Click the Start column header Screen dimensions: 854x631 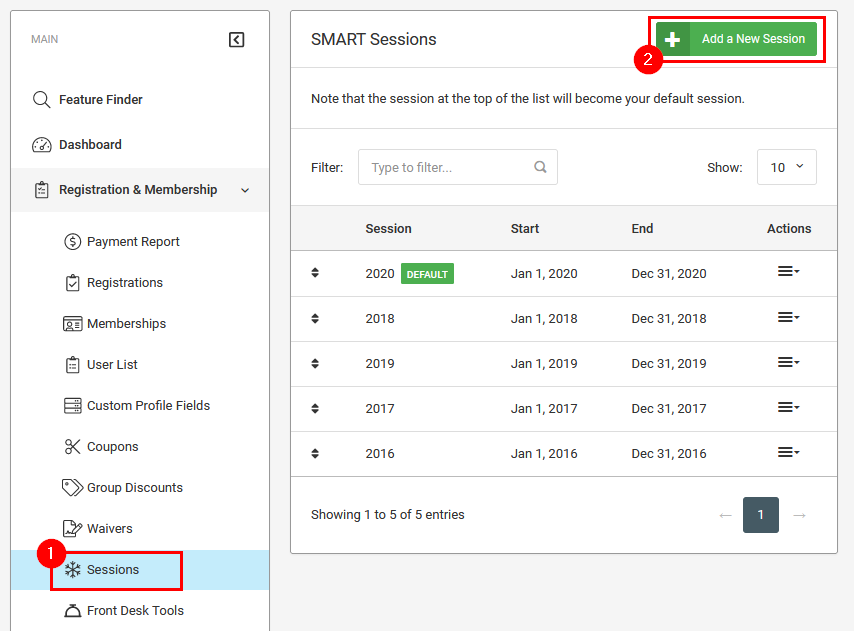point(524,229)
